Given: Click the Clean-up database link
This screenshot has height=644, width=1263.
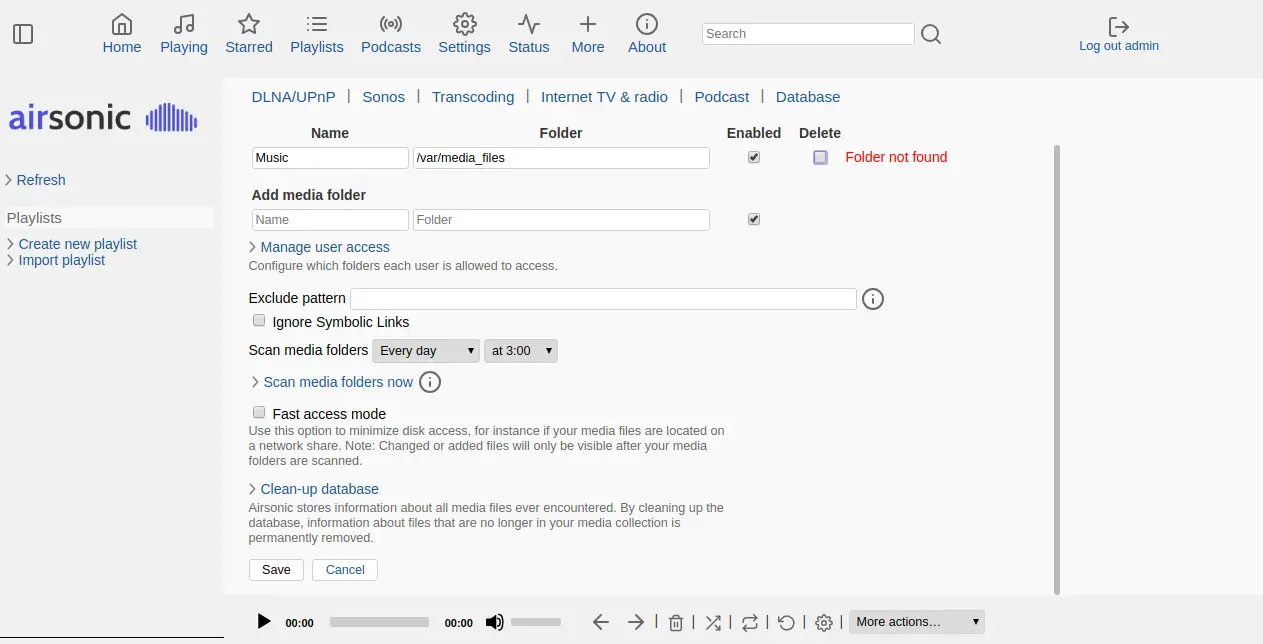Looking at the screenshot, I should pos(320,489).
